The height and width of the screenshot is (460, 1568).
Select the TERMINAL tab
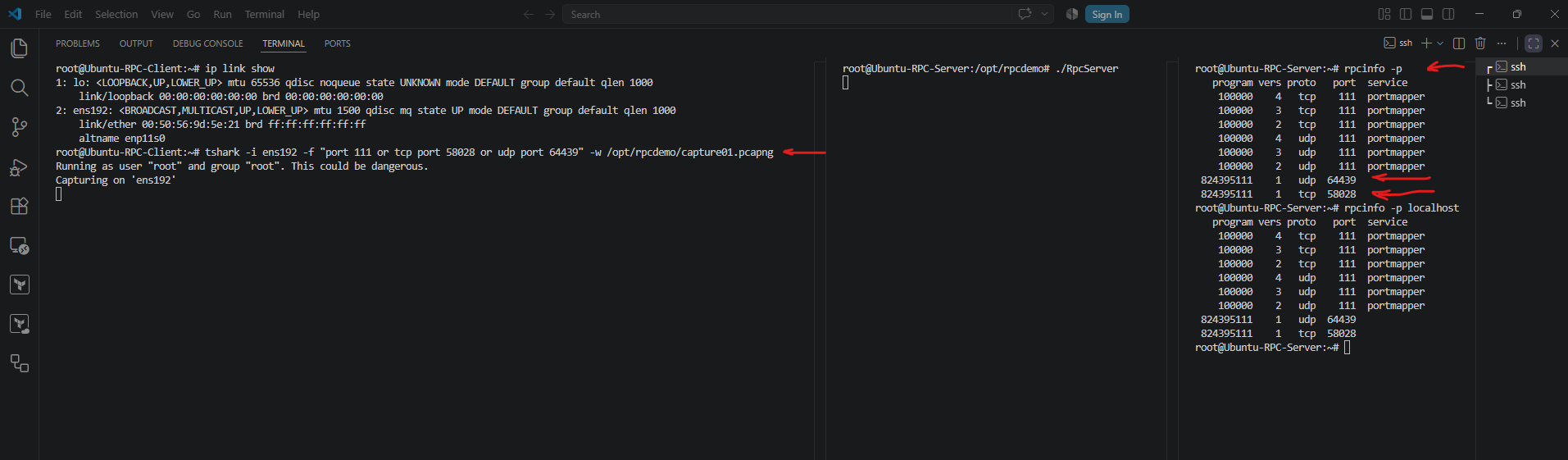[284, 43]
